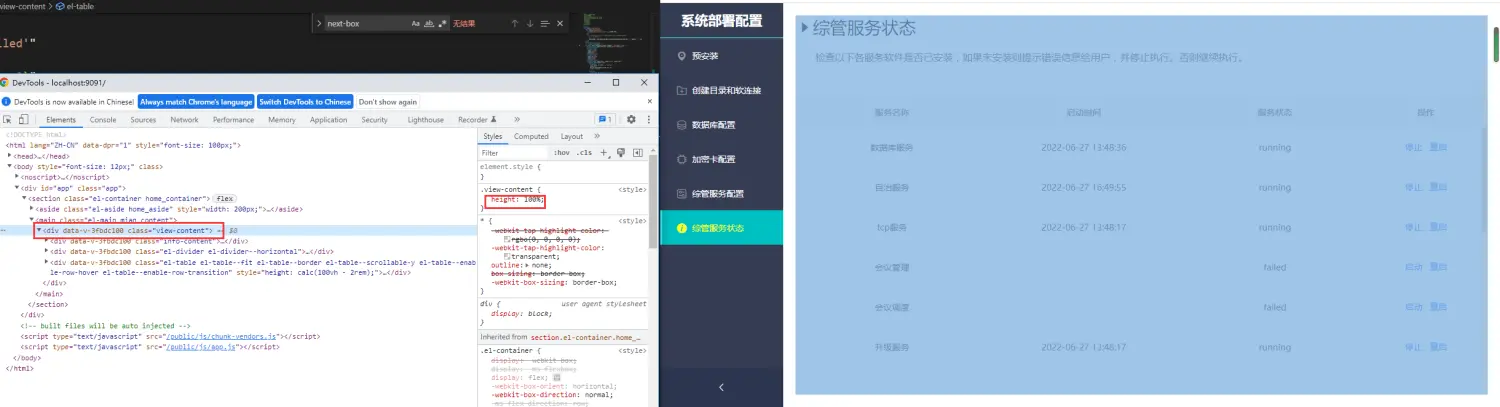Image resolution: width=1500 pixels, height=407 pixels.
Task: Click the Don't show again button
Action: pos(387,102)
